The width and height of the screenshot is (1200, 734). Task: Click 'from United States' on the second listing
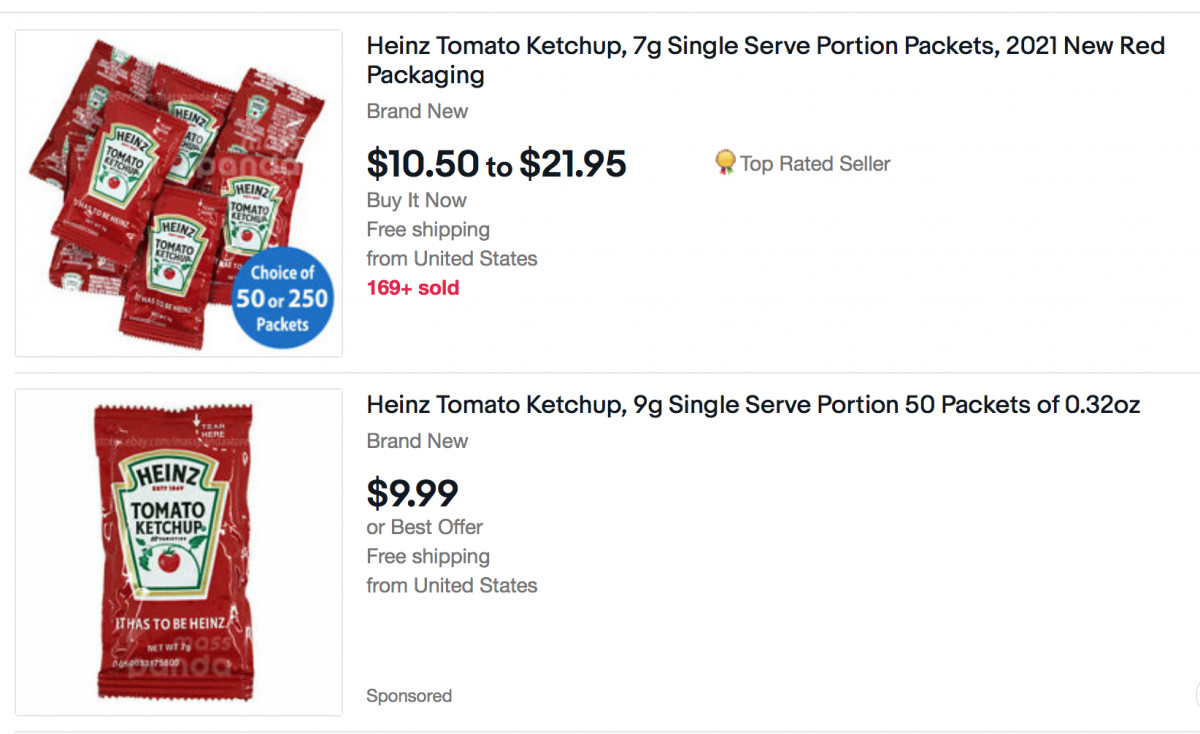pos(451,585)
